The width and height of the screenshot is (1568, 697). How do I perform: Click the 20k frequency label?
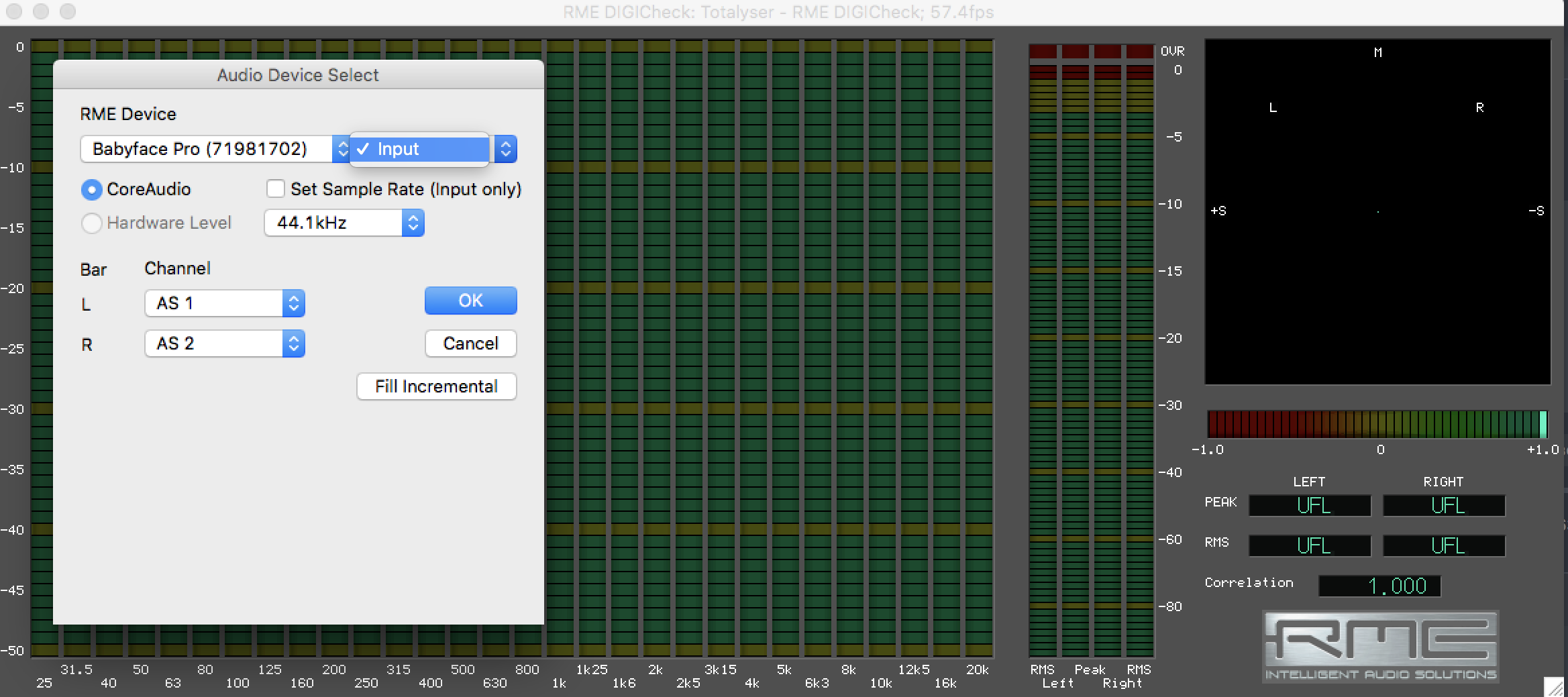(977, 669)
